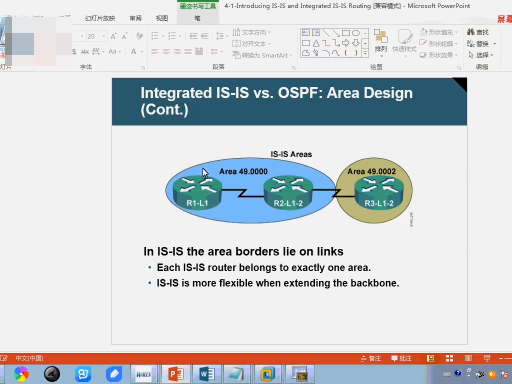This screenshot has width=512, height=384.
Task: Center the paragraph text
Action: click(x=166, y=51)
